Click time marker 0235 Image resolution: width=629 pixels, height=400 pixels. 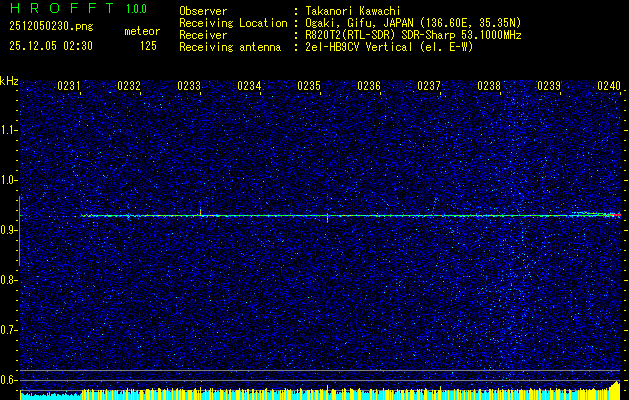[309, 86]
